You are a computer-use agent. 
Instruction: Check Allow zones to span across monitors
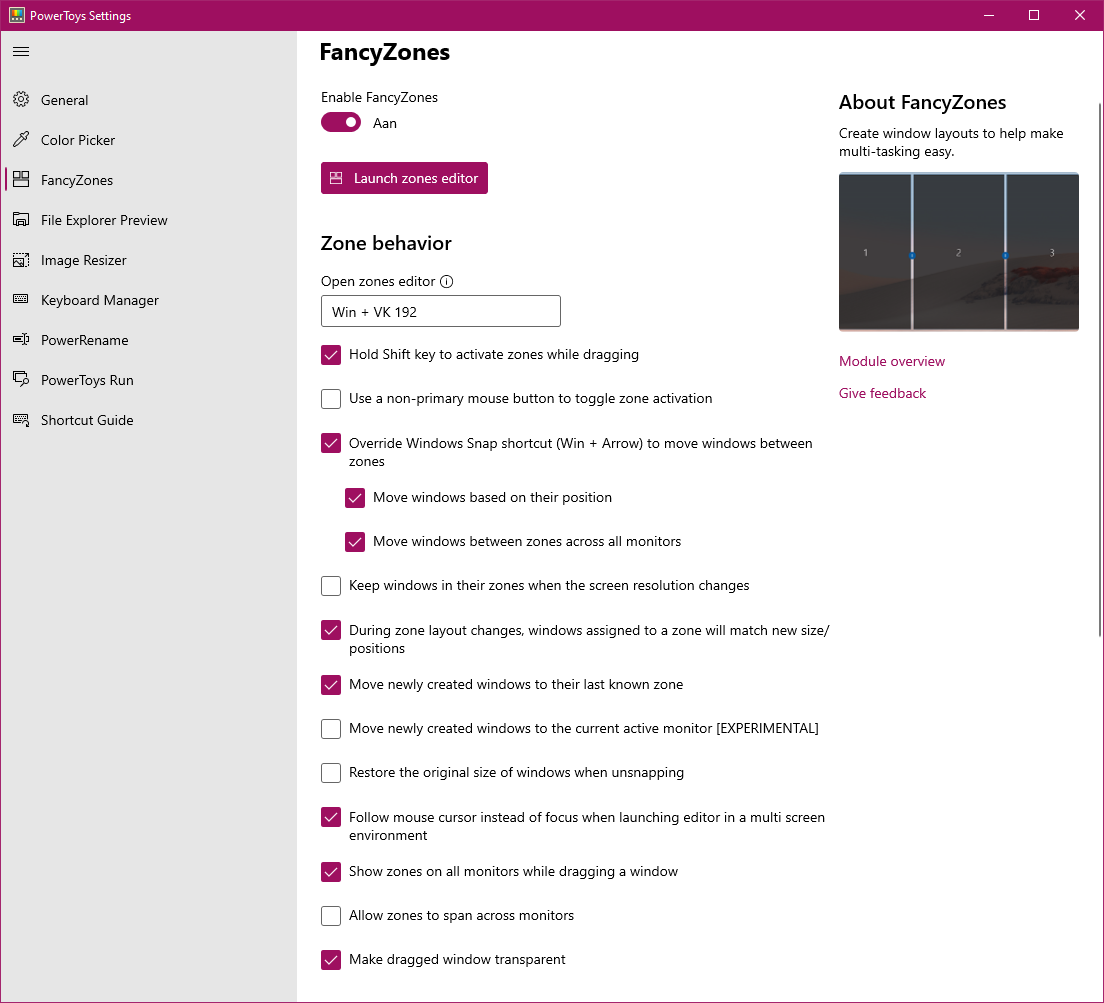(x=331, y=916)
